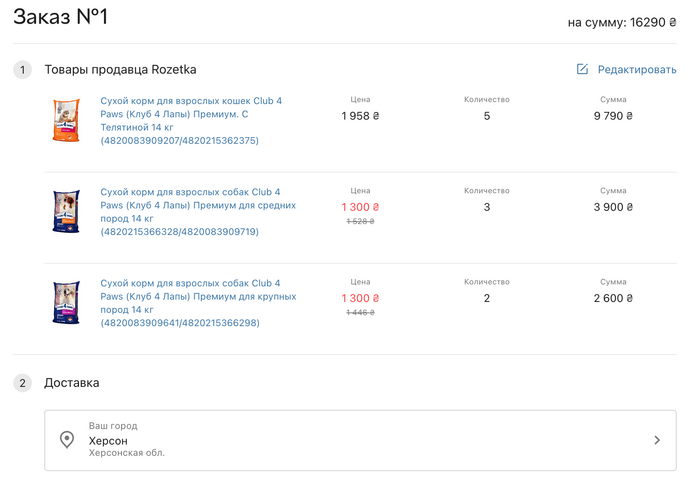Expand city selector with the chevron arrow
700x480 pixels.
pyautogui.click(x=657, y=440)
